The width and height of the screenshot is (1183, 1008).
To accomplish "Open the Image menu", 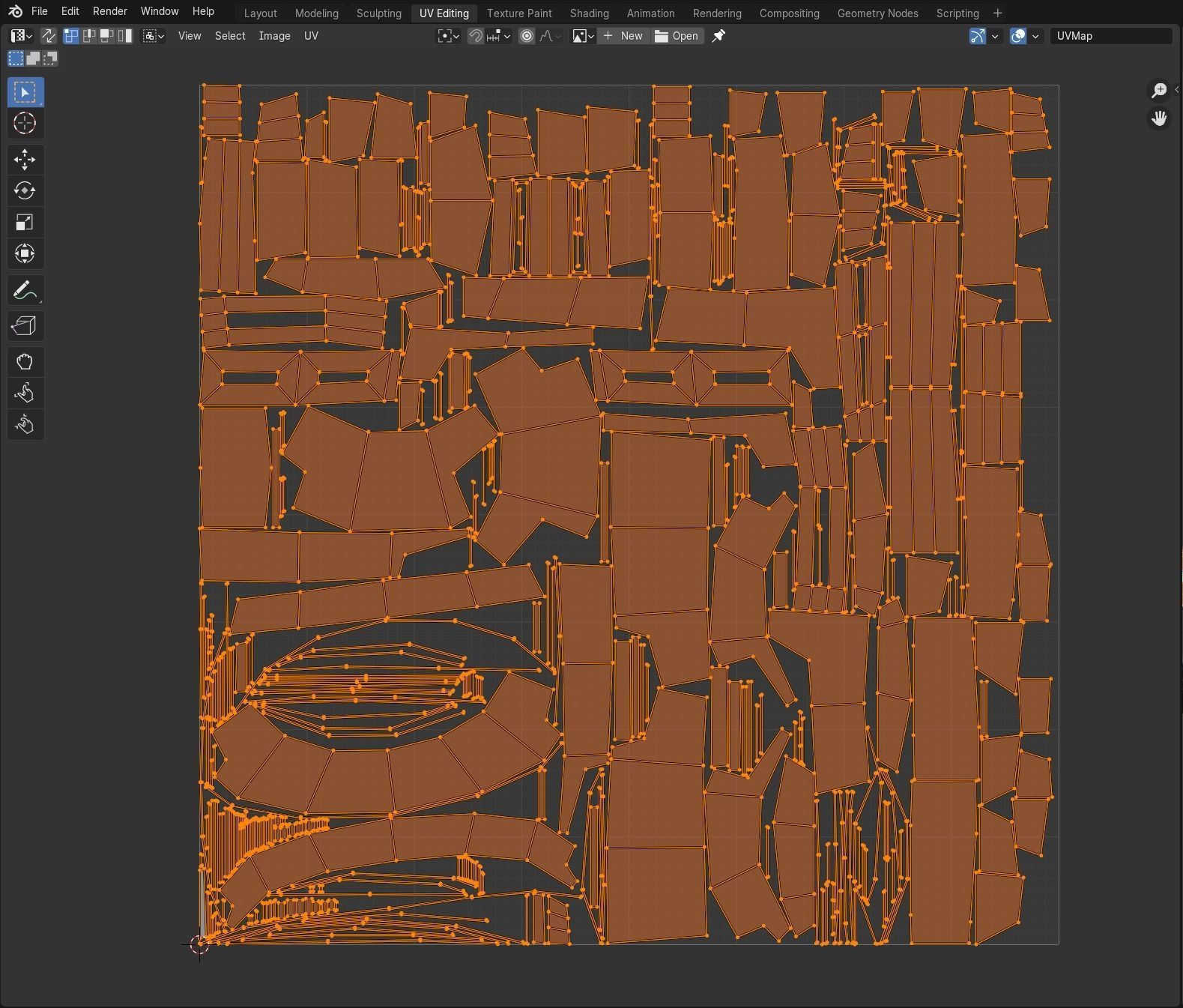I will (274, 36).
